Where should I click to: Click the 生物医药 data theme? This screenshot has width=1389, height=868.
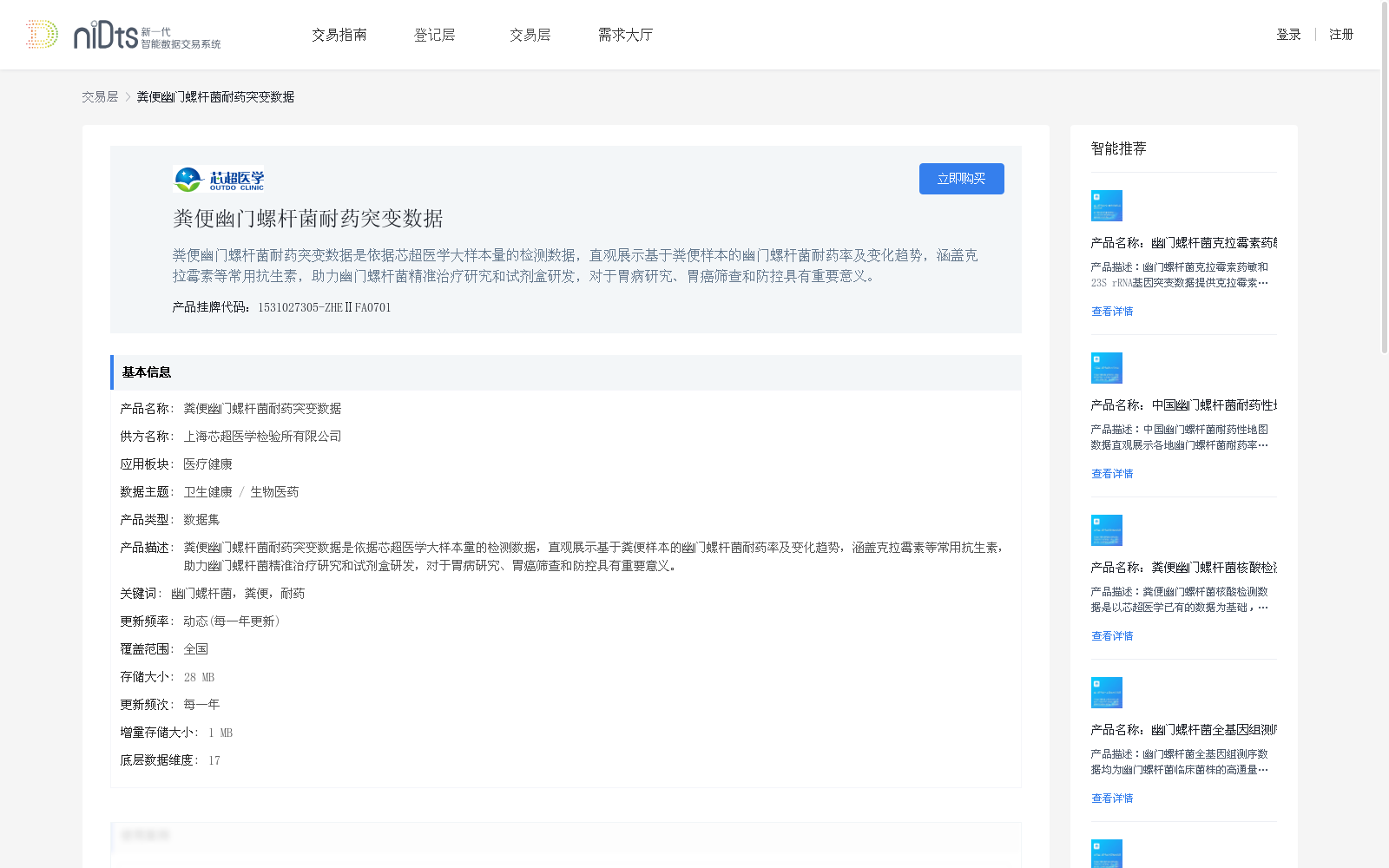274,492
